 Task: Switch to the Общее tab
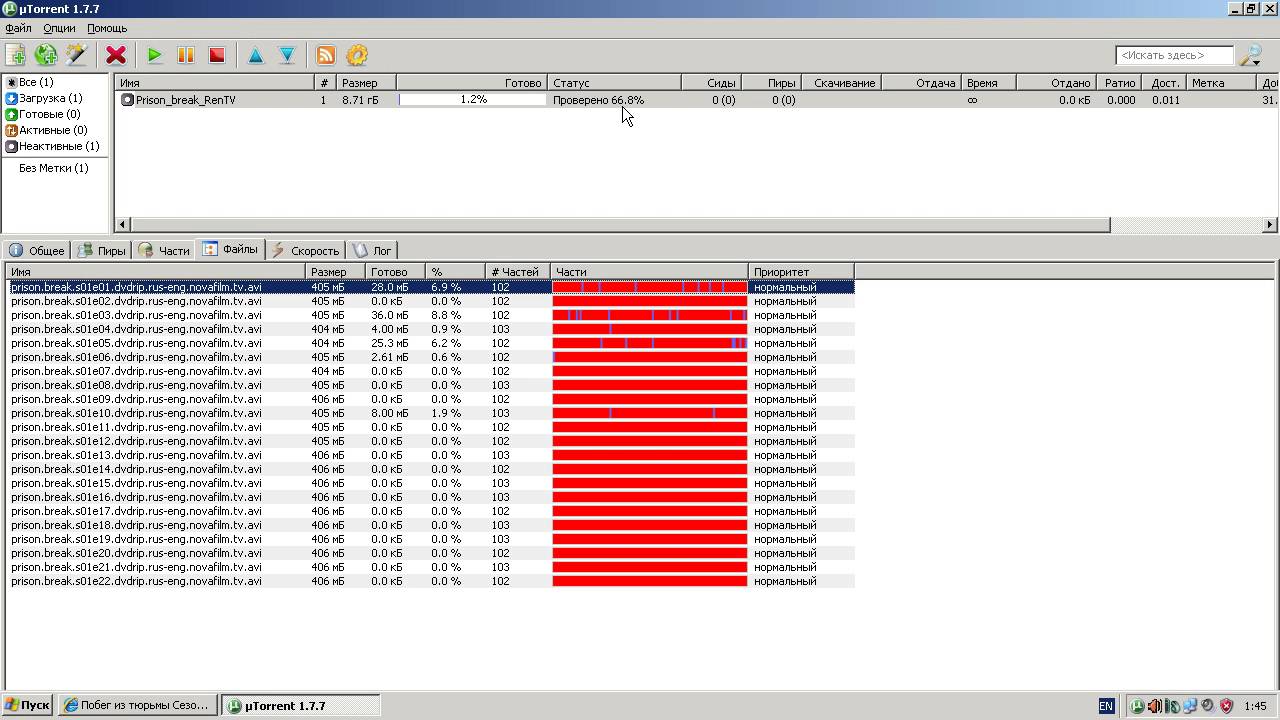[37, 250]
